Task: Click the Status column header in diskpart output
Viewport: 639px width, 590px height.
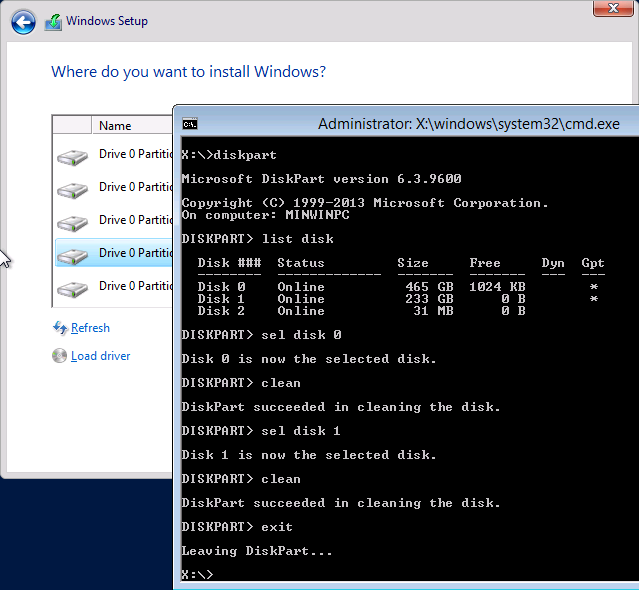Action: click(x=301, y=263)
